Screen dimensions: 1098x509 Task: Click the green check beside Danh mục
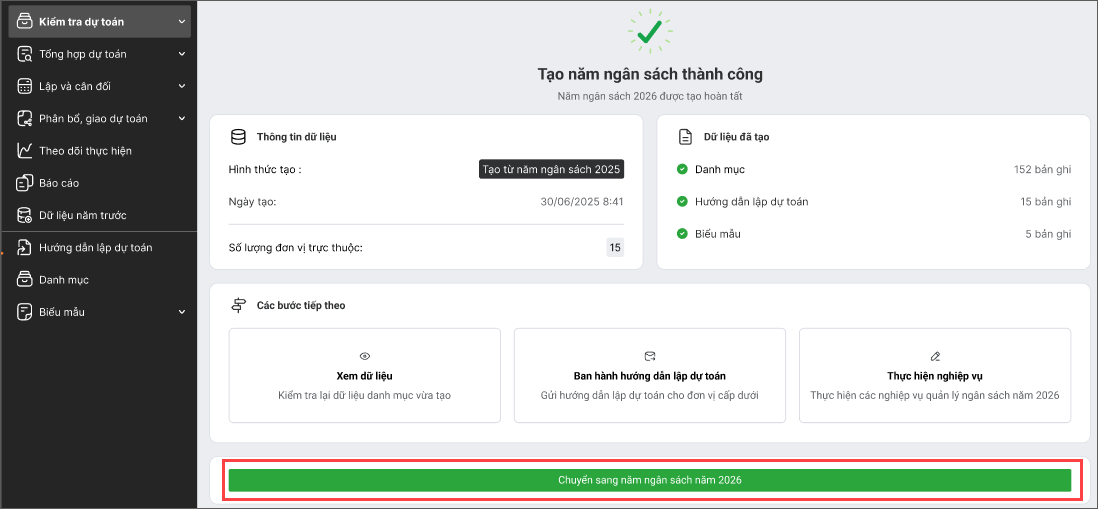[682, 169]
